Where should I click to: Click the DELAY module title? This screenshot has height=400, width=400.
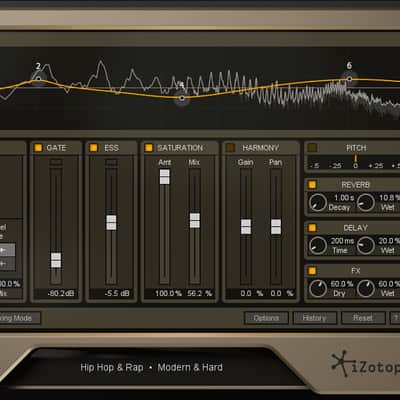pos(355,228)
